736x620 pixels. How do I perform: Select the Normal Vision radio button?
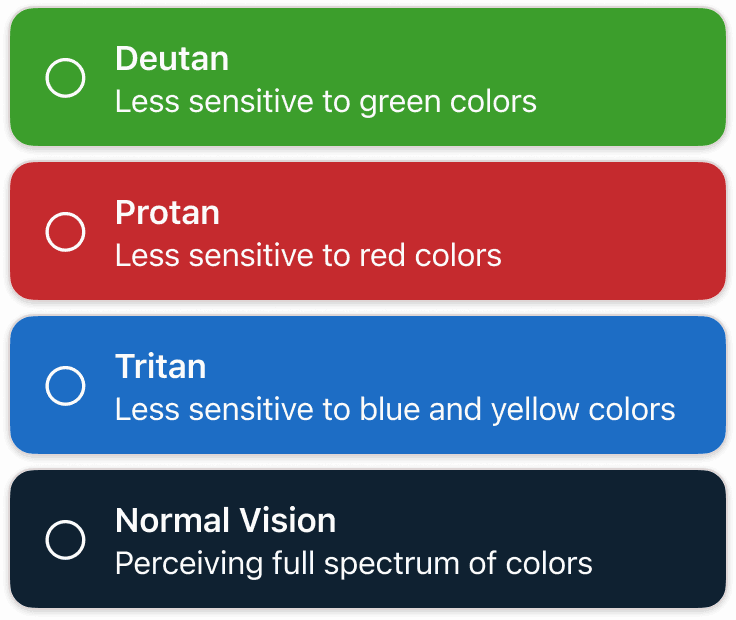65,540
